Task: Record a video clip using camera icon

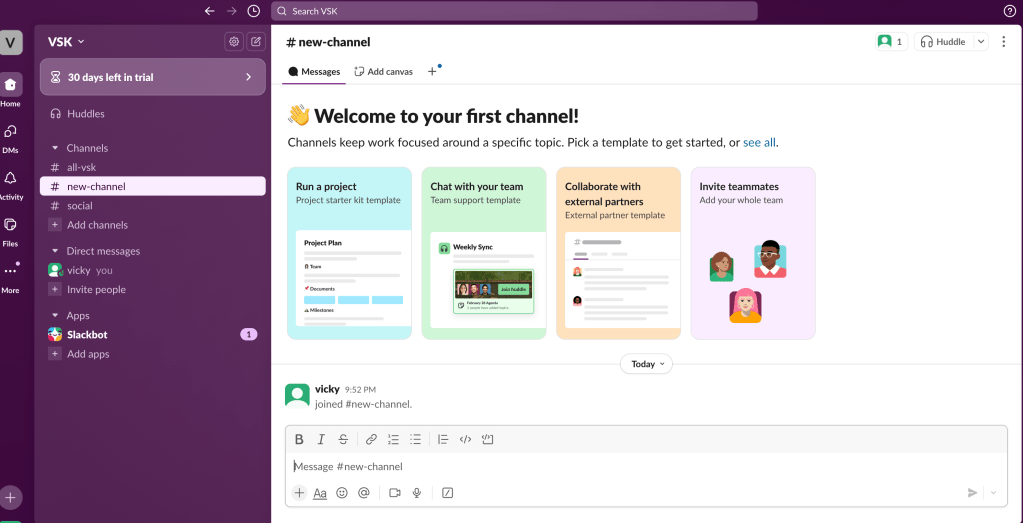Action: point(394,493)
